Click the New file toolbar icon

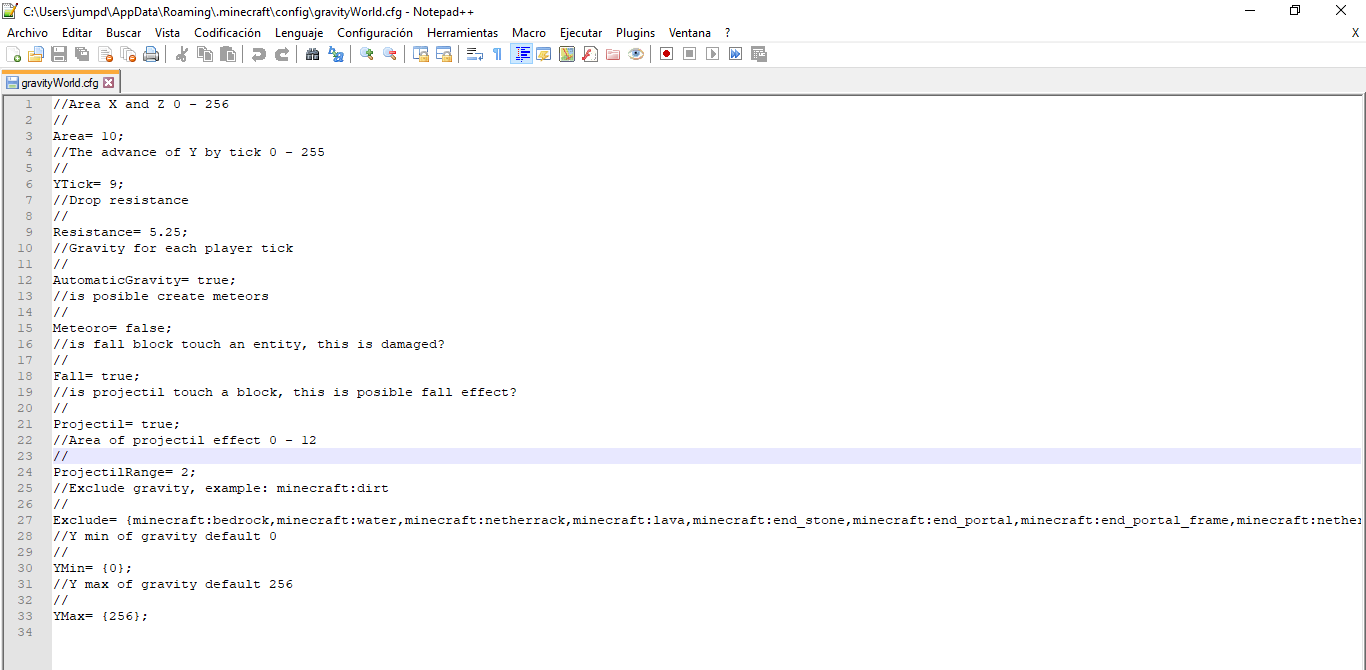click(x=14, y=54)
